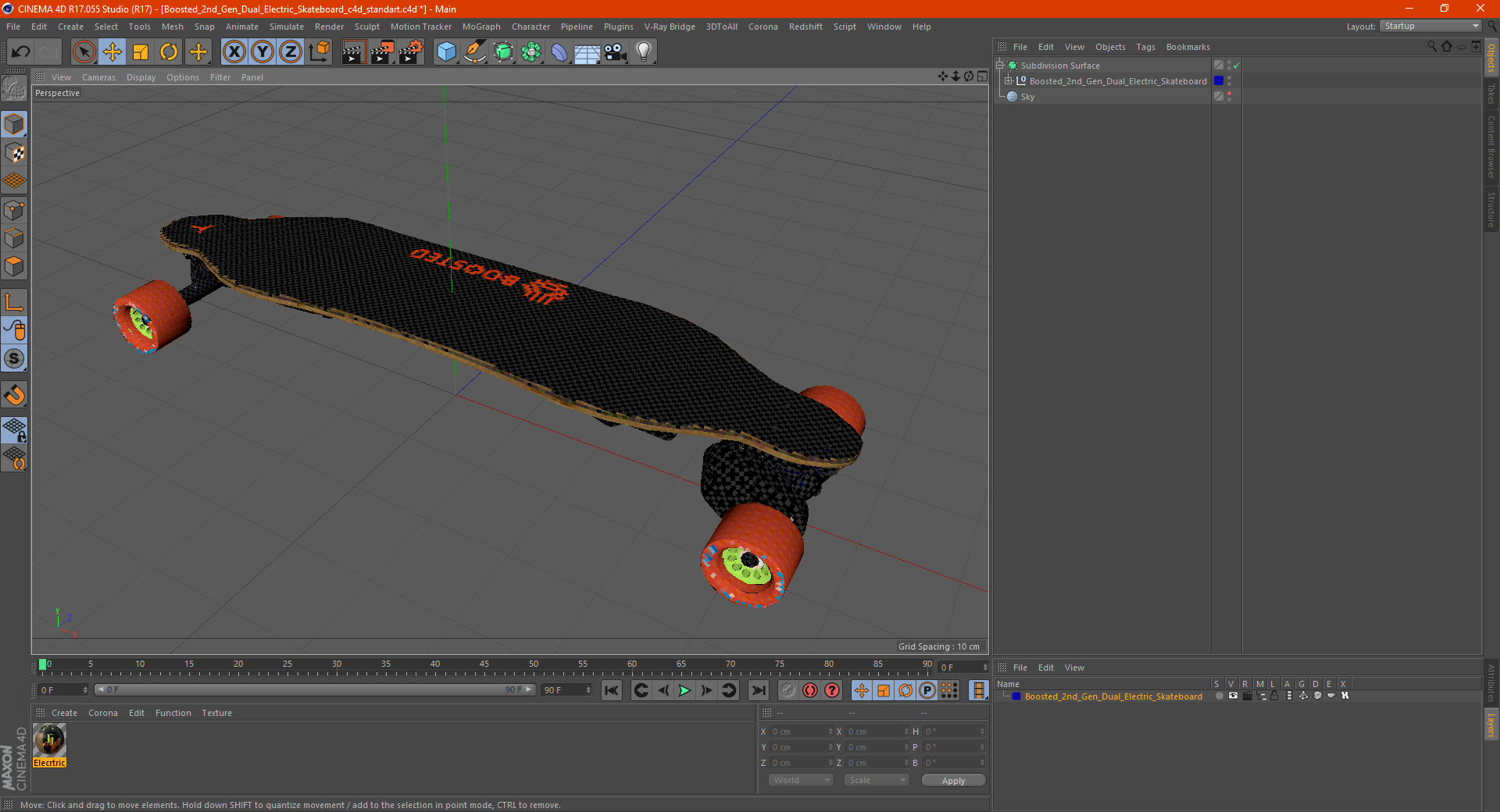Select Points mode in left sidebar

tap(14, 209)
